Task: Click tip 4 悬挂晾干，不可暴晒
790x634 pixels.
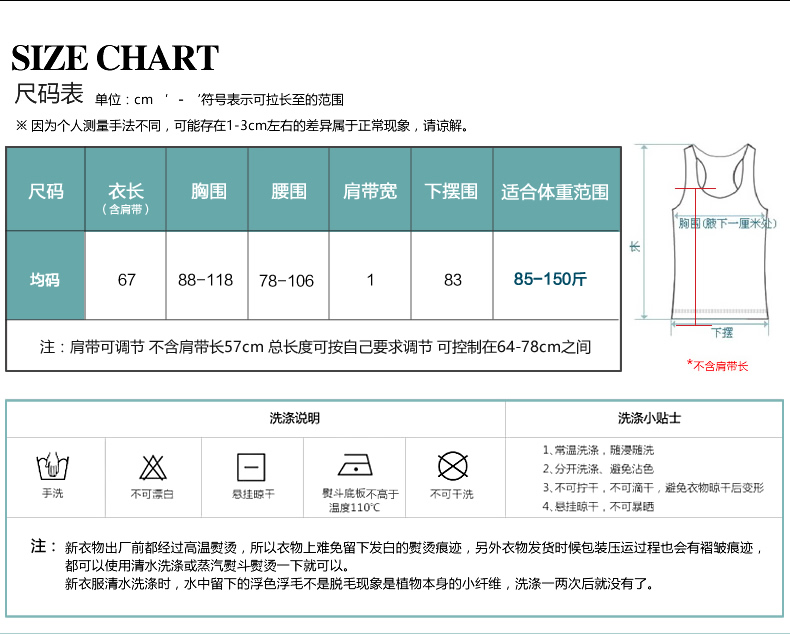Action: pyautogui.click(x=598, y=506)
